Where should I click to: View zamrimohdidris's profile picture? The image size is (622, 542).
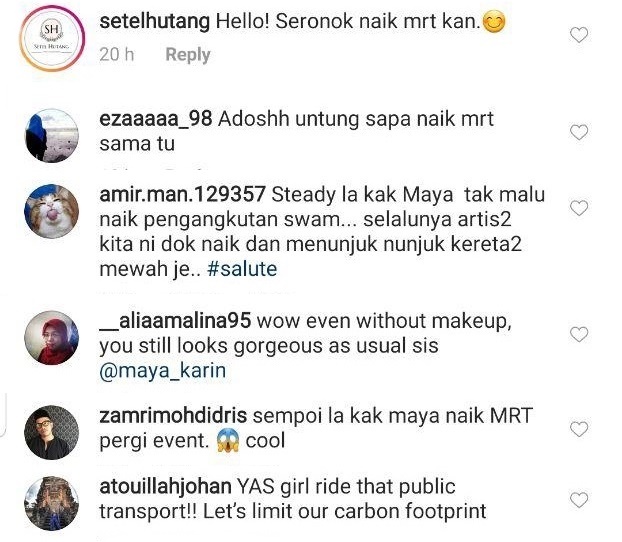52,432
